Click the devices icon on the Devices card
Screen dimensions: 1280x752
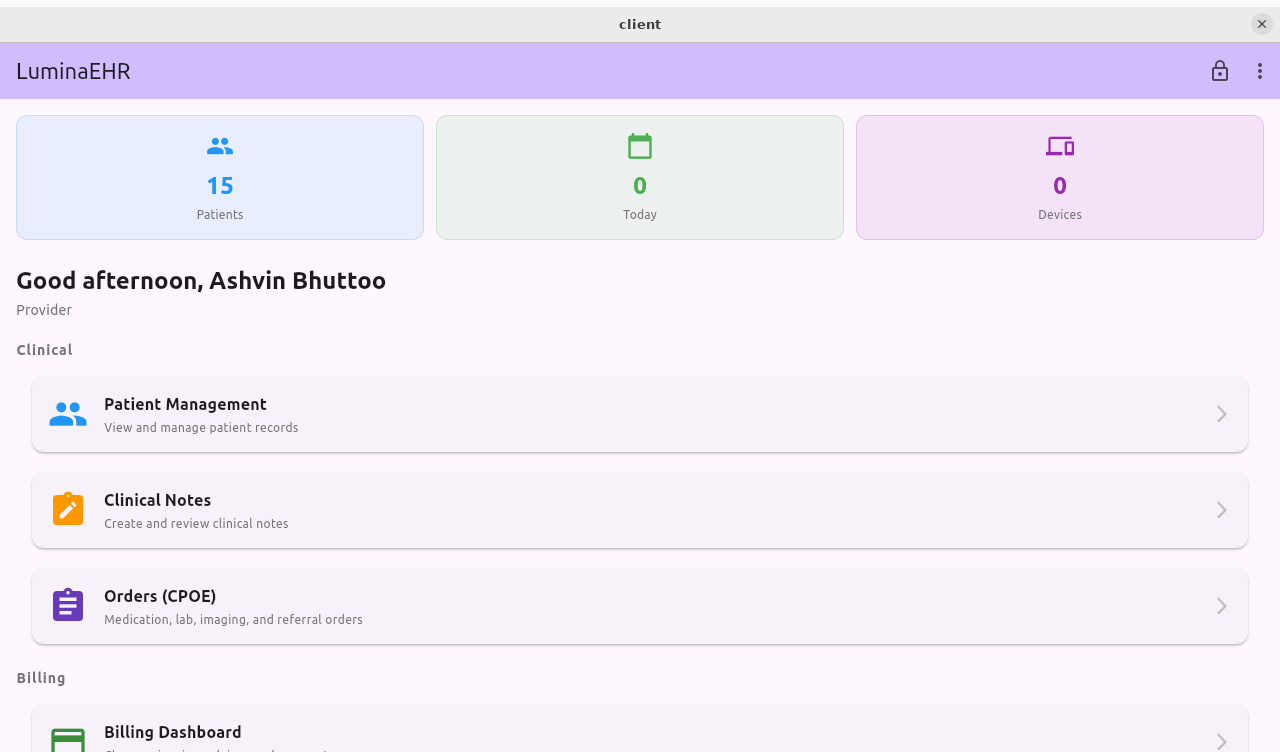pyautogui.click(x=1060, y=145)
